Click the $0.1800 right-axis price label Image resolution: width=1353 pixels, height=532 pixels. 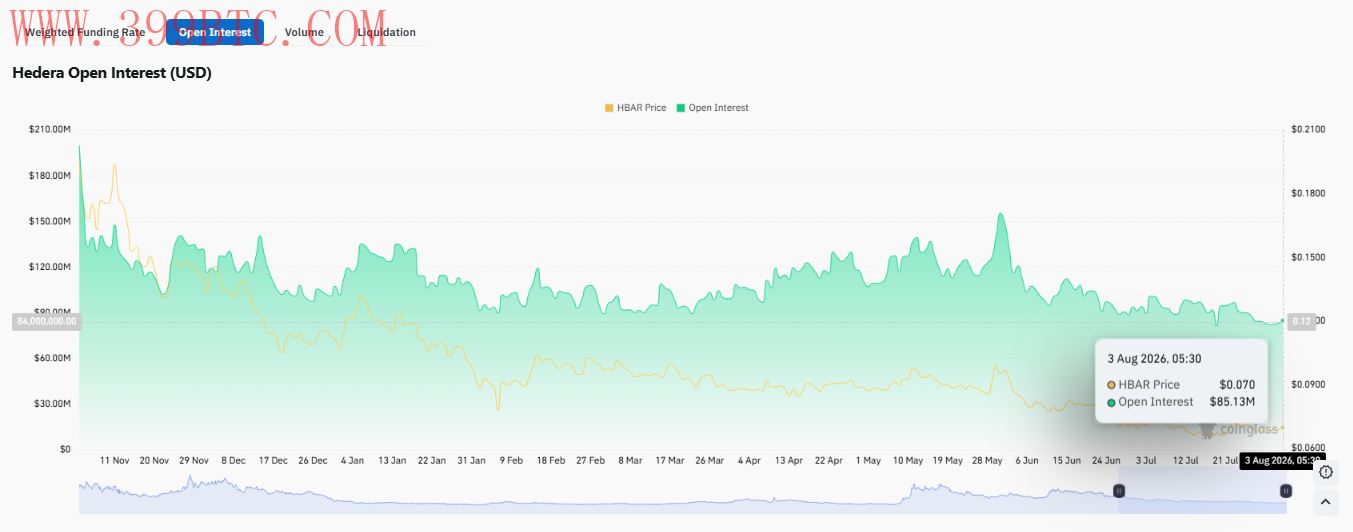point(1307,193)
